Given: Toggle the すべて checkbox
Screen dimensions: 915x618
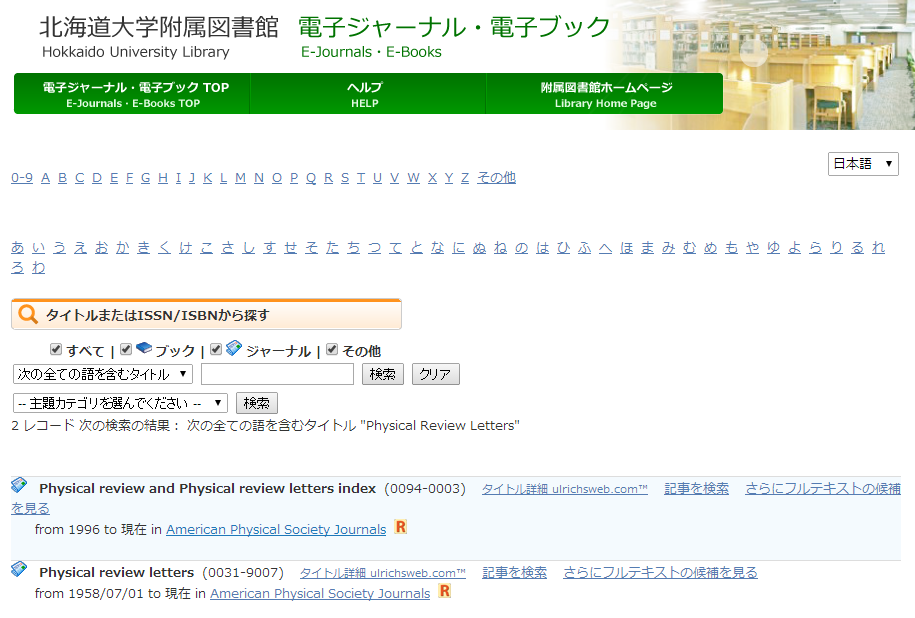Looking at the screenshot, I should (x=56, y=349).
